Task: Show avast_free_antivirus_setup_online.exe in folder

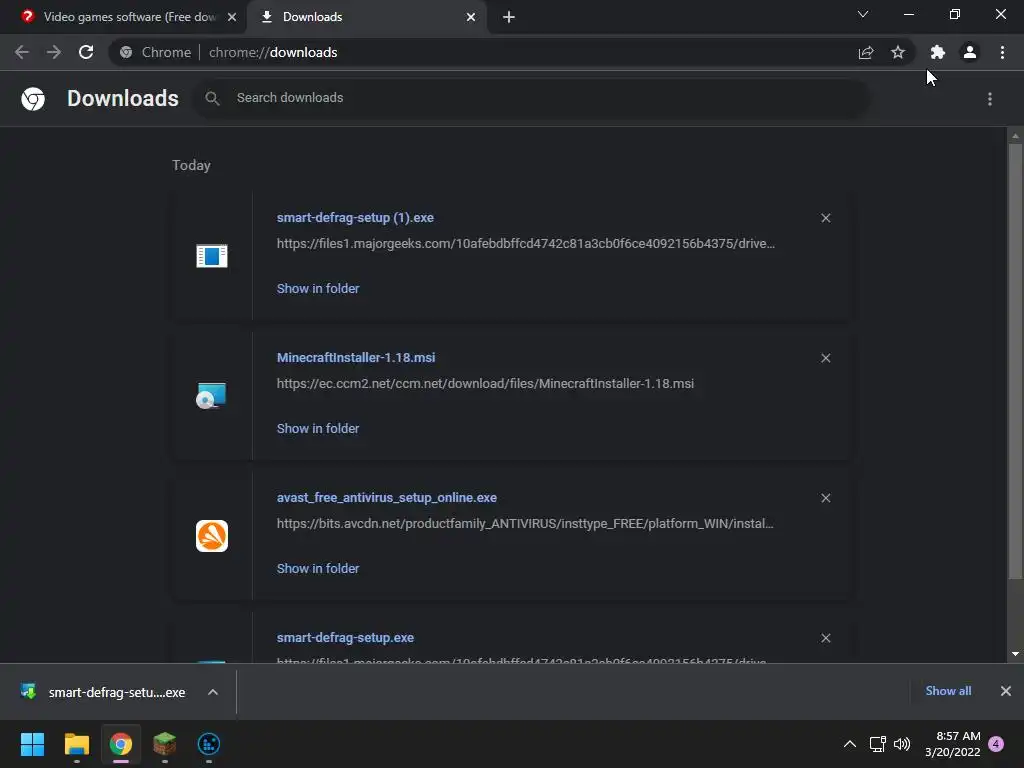Action: point(318,568)
